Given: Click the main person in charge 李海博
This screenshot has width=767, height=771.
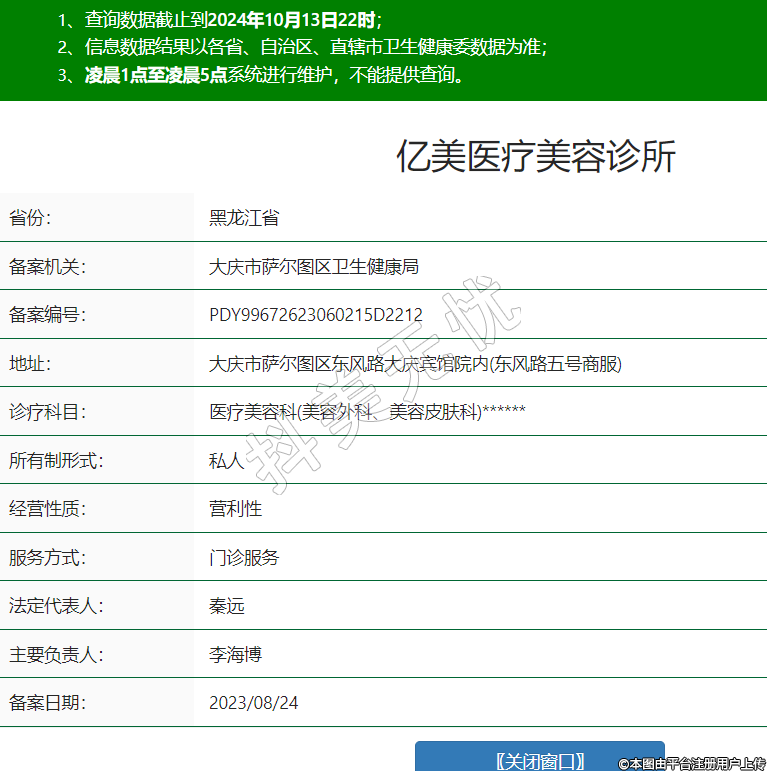Looking at the screenshot, I should pyautogui.click(x=235, y=655).
